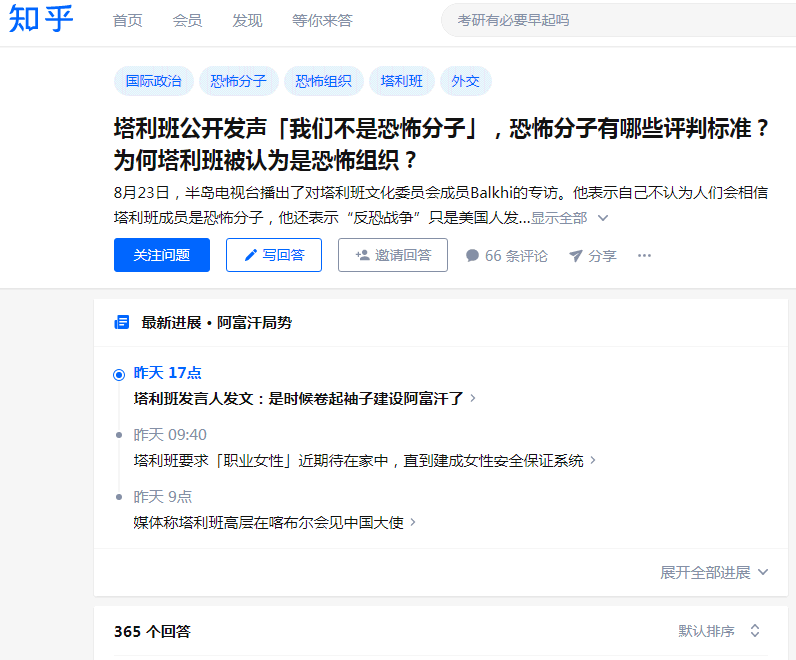Image resolution: width=796 pixels, height=660 pixels.
Task: Open the 66 条评论 comments
Action: click(x=507, y=255)
